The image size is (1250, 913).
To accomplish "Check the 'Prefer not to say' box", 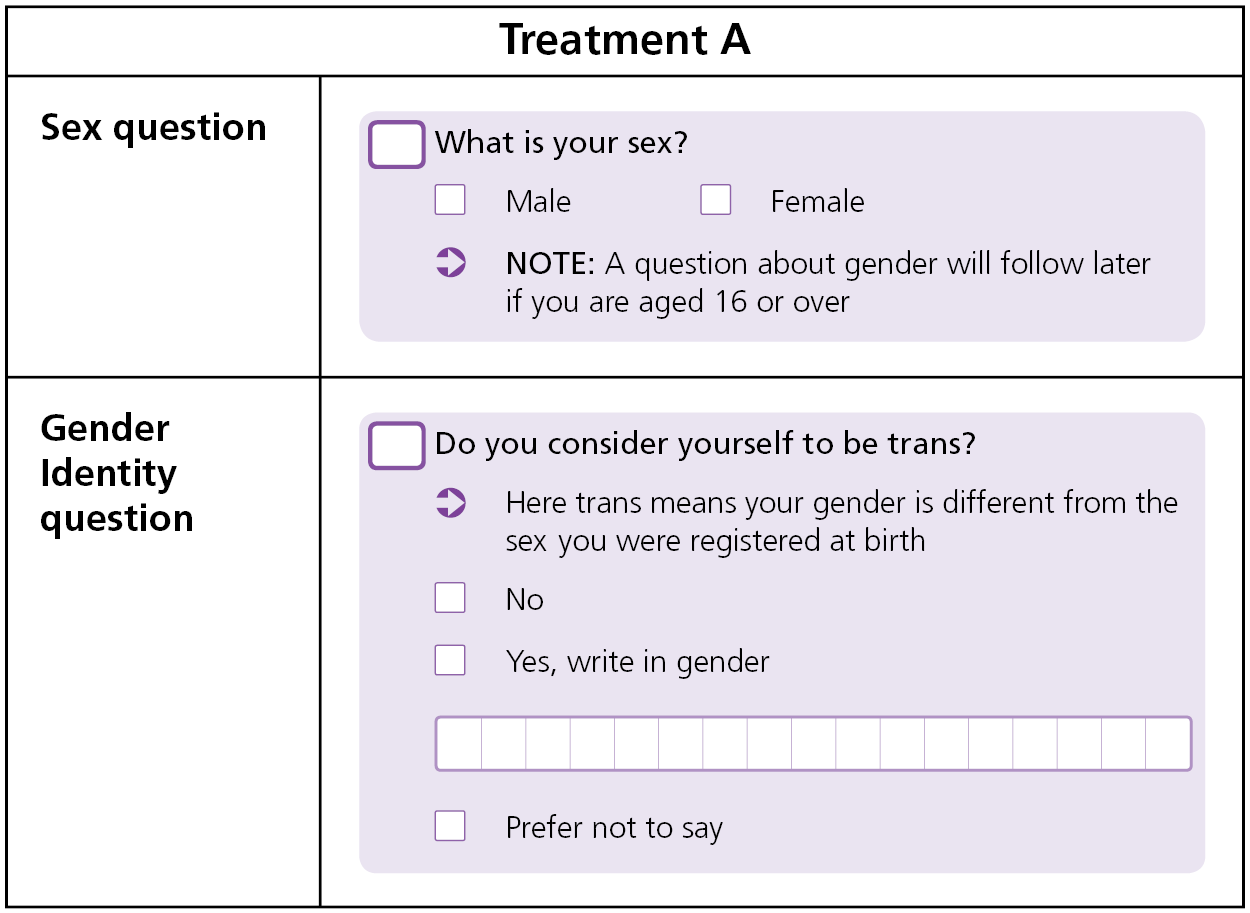I will [x=450, y=826].
